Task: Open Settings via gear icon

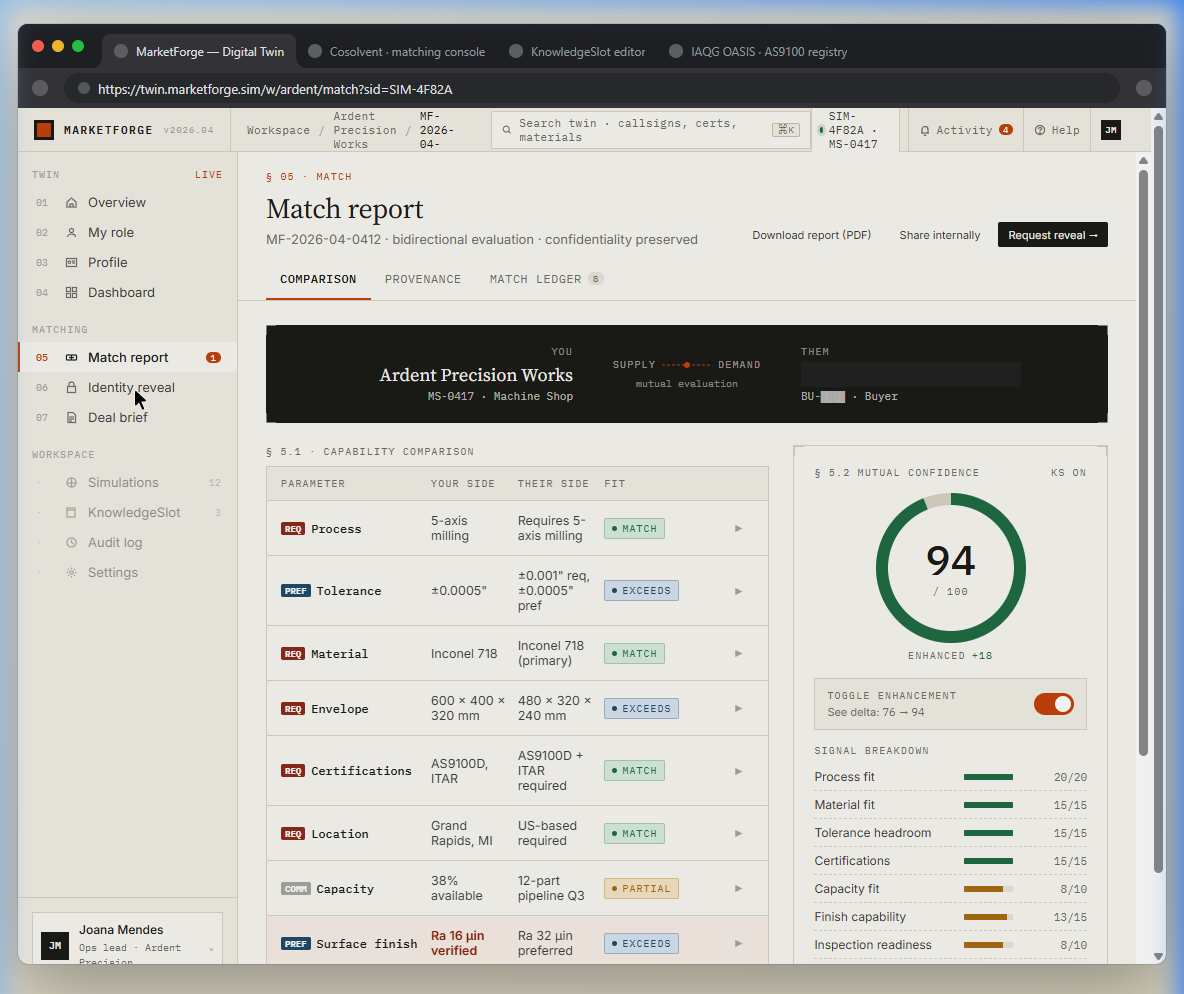Action: point(71,573)
